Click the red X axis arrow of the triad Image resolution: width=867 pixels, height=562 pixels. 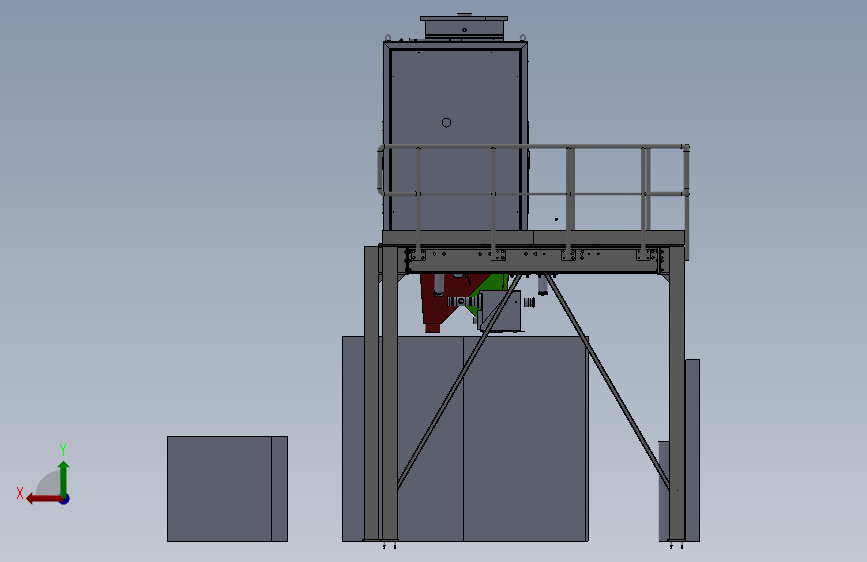point(44,499)
